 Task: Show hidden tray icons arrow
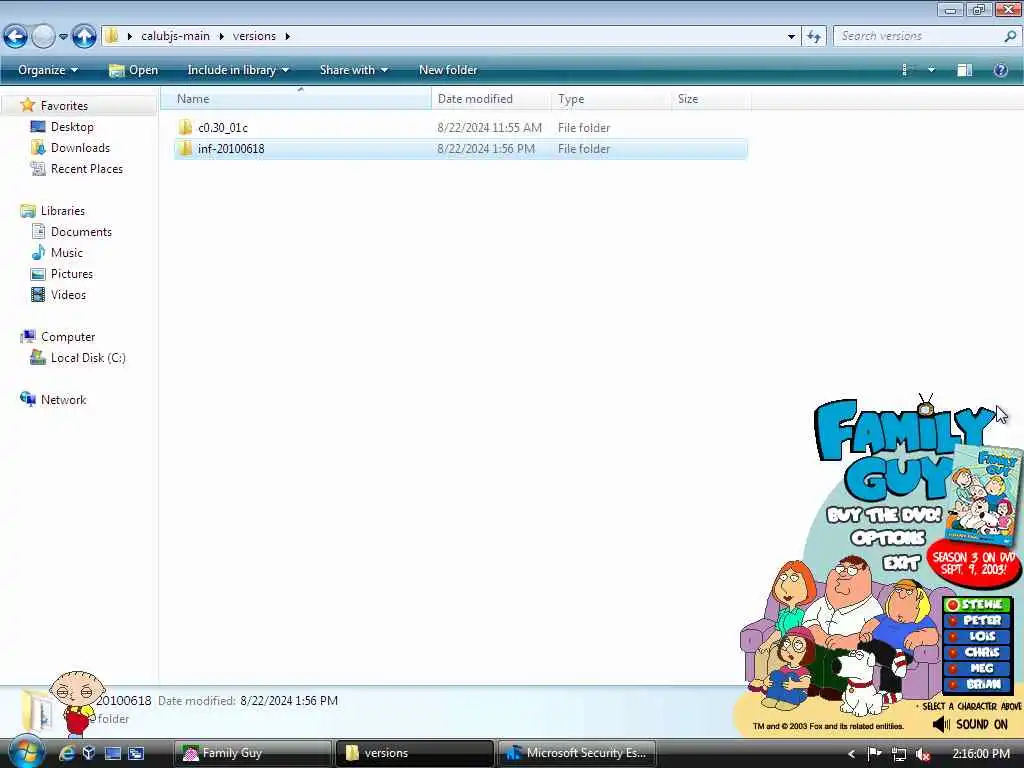(851, 754)
